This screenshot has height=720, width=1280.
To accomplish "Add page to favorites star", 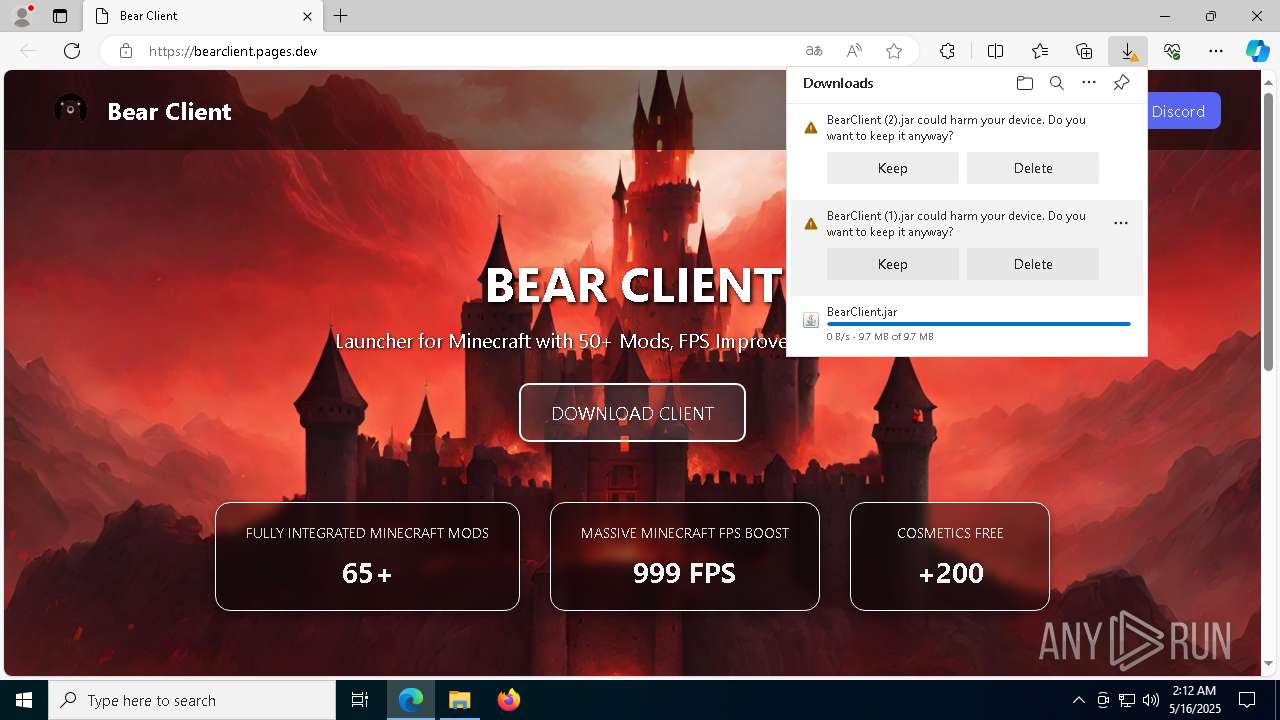I will click(x=894, y=51).
